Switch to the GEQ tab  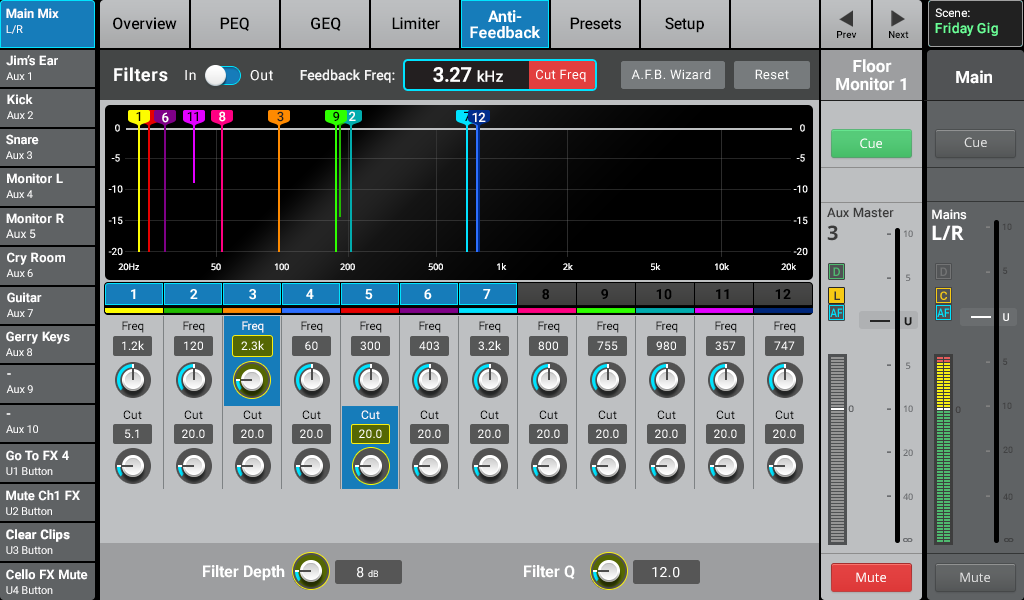[325, 24]
